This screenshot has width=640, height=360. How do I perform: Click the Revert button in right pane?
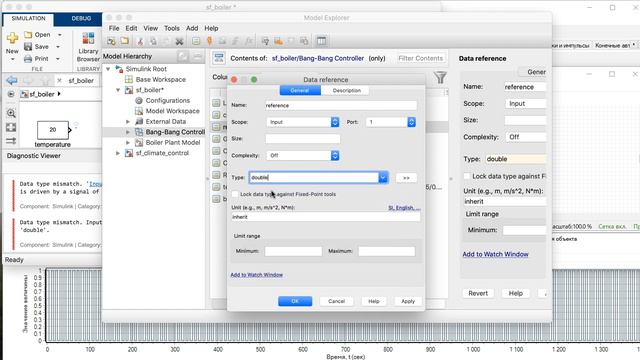pyautogui.click(x=478, y=293)
